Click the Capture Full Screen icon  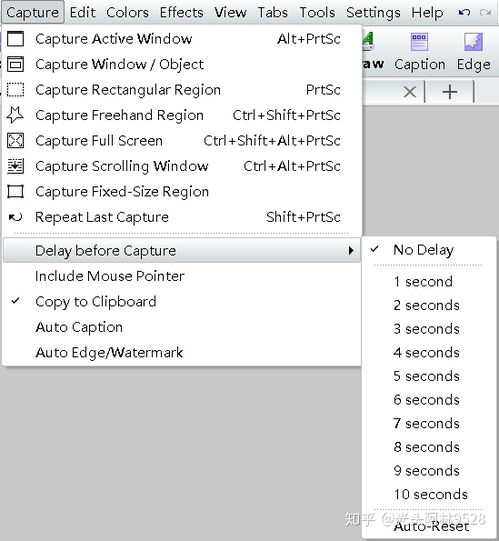16,140
